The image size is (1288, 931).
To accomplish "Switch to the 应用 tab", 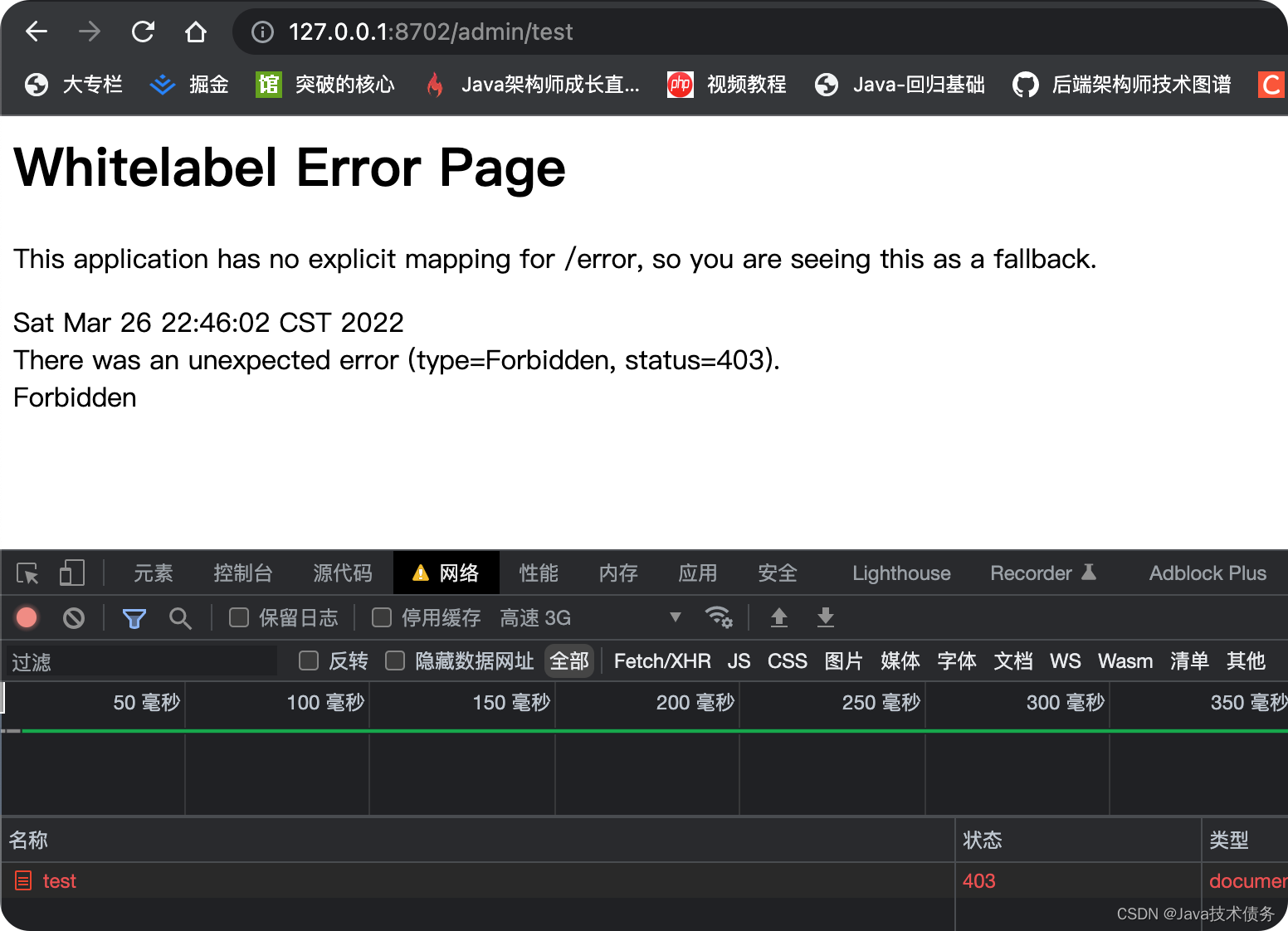I will point(698,573).
